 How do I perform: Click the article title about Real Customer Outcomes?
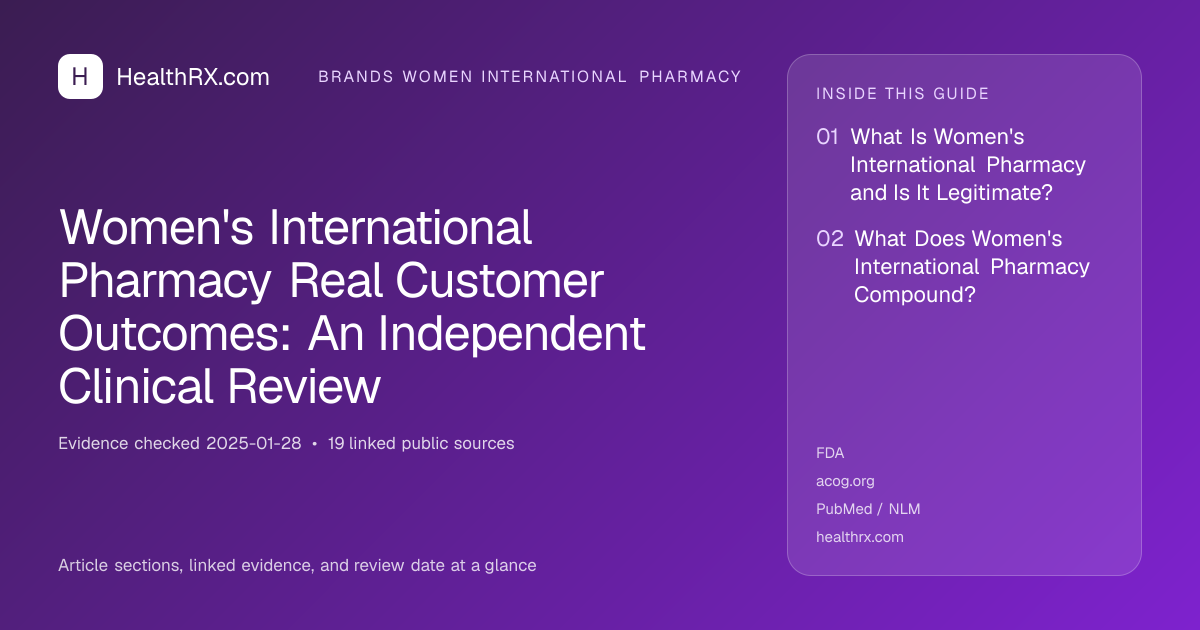coord(352,308)
